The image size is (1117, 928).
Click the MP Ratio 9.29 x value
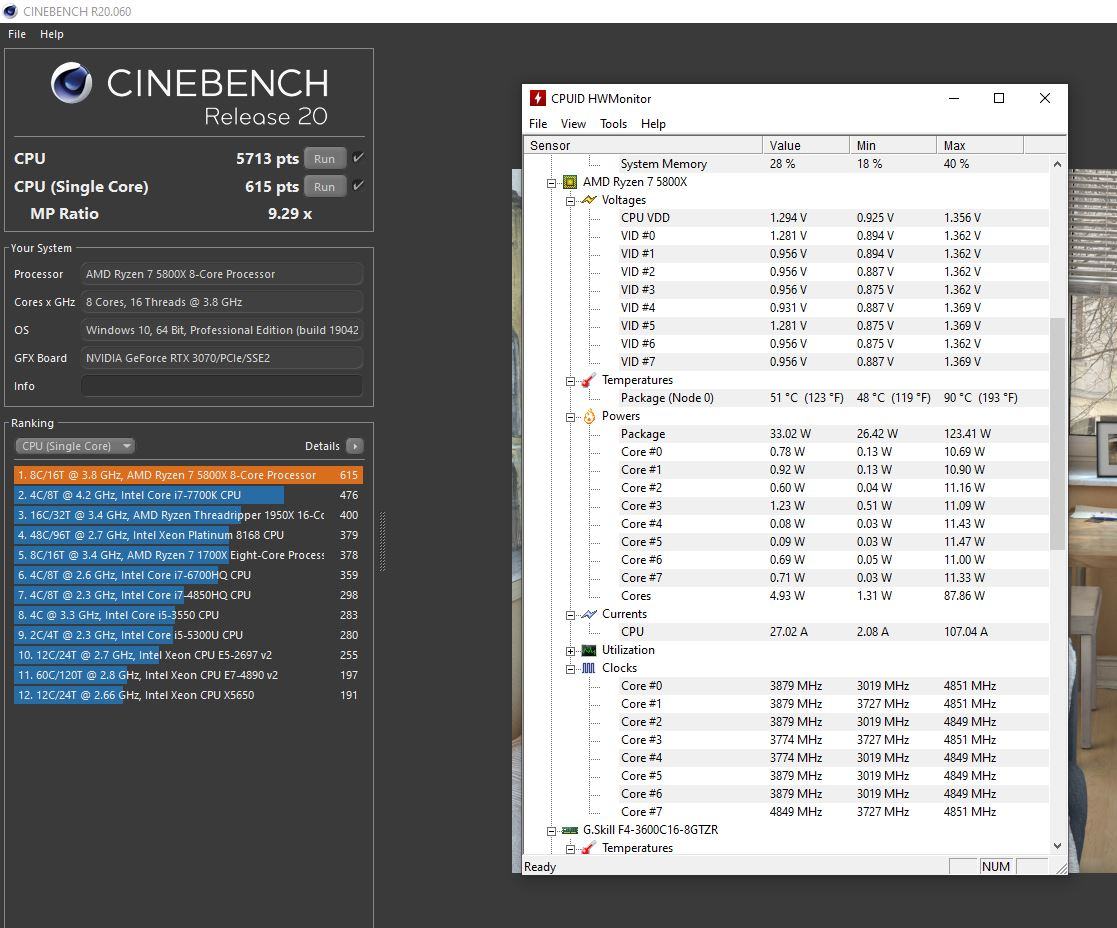(289, 214)
